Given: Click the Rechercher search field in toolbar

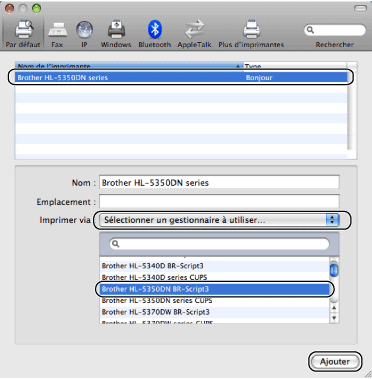Looking at the screenshot, I should (335, 30).
